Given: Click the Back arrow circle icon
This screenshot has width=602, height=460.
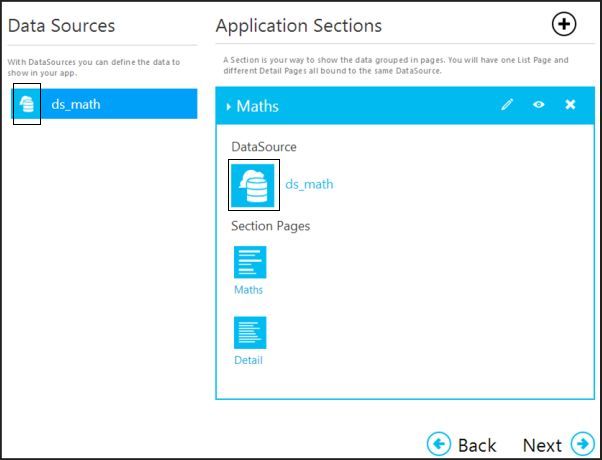Looking at the screenshot, I should click(x=438, y=444).
